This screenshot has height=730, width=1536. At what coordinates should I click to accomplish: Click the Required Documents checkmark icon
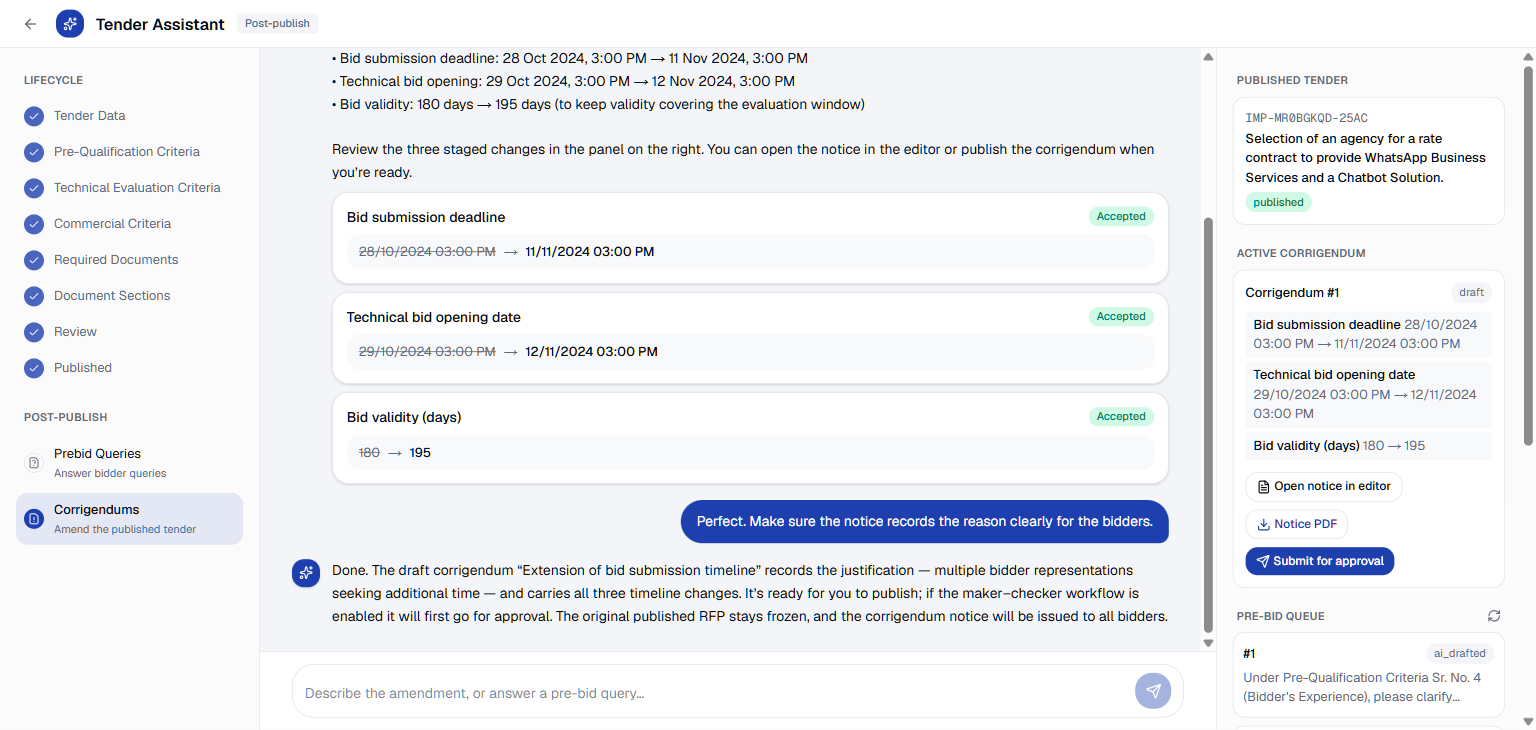34,260
